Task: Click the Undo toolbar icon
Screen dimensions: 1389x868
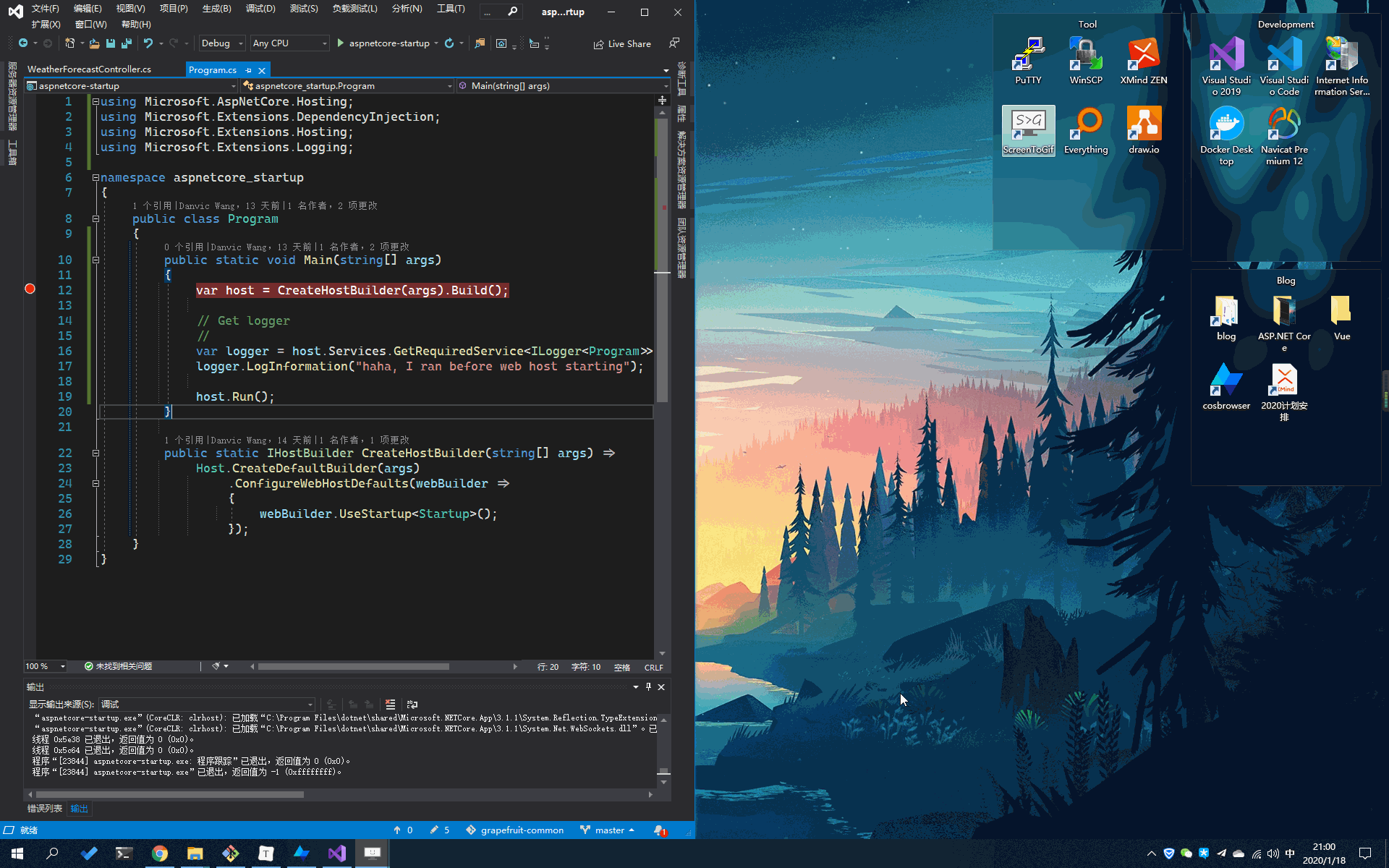Action: 148,43
